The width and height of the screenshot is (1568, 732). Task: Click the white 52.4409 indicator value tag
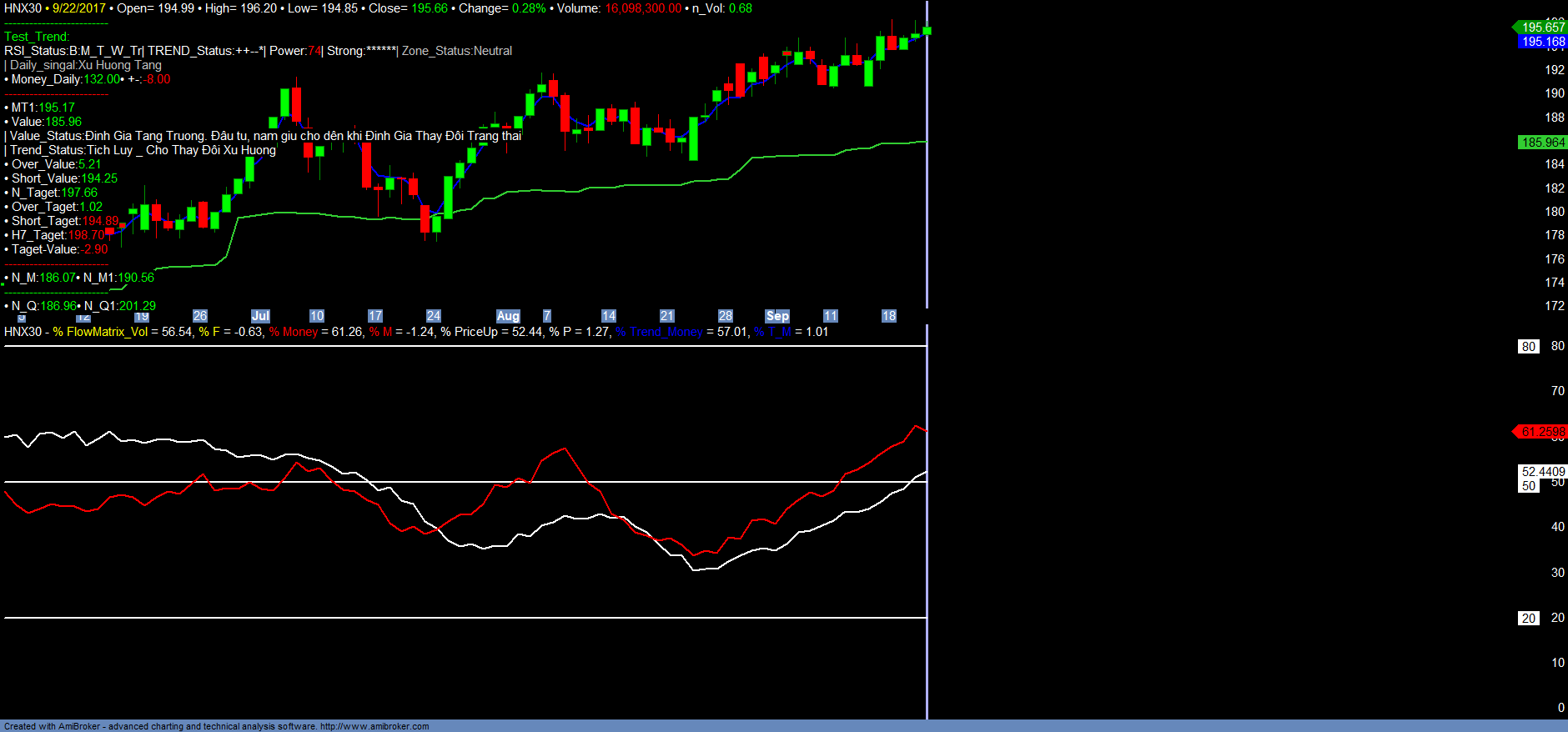(1542, 472)
